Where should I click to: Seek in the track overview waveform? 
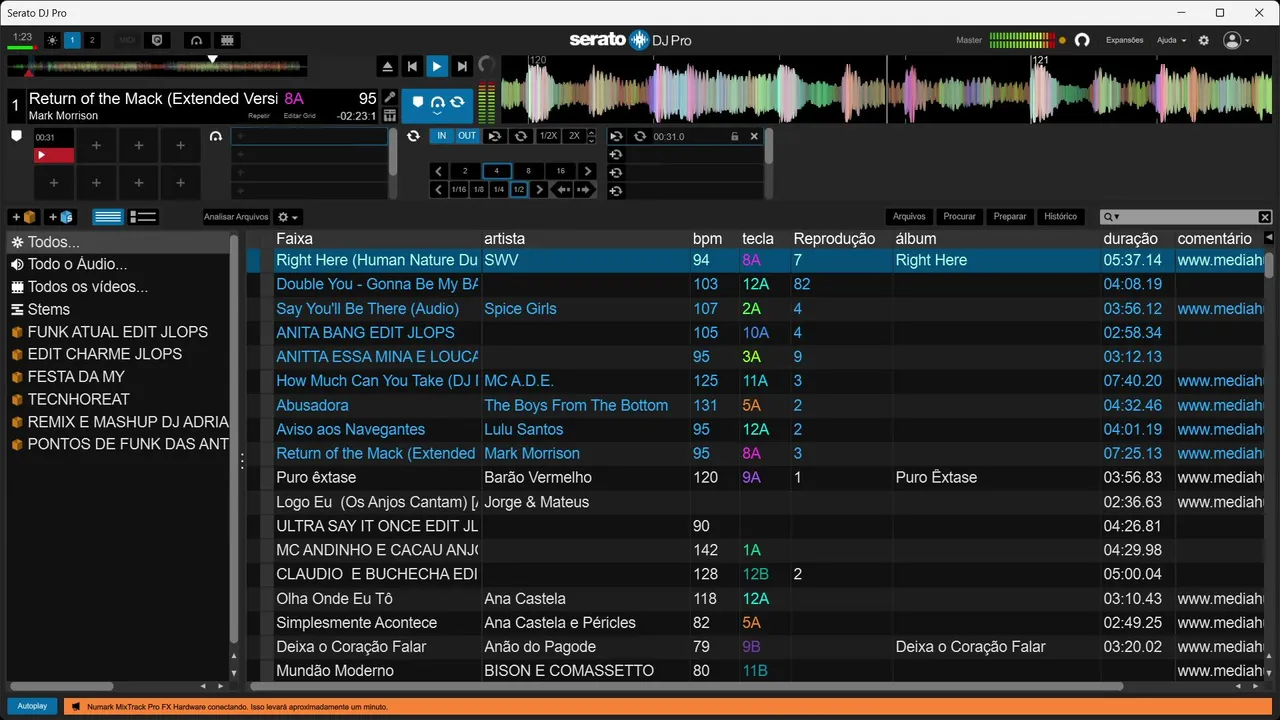click(x=157, y=67)
